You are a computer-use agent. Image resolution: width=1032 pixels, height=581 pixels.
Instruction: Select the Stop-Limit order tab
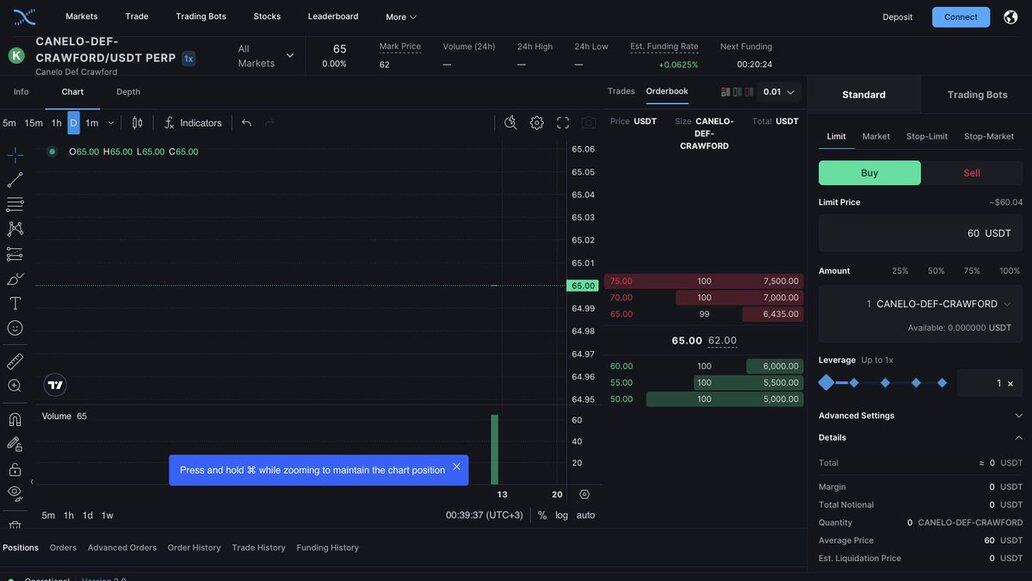(927, 136)
